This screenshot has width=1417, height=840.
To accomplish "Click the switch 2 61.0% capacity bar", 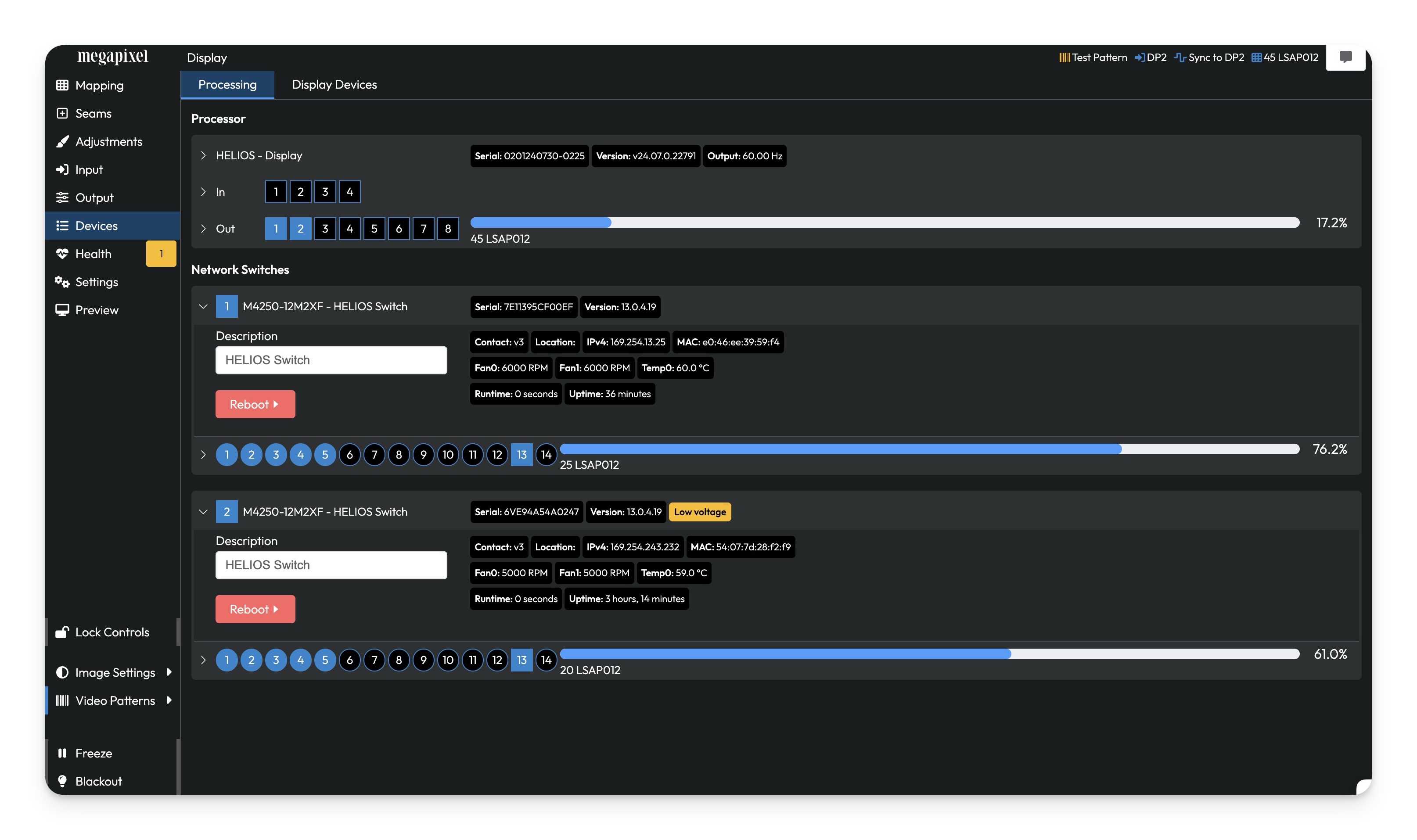I will (929, 654).
